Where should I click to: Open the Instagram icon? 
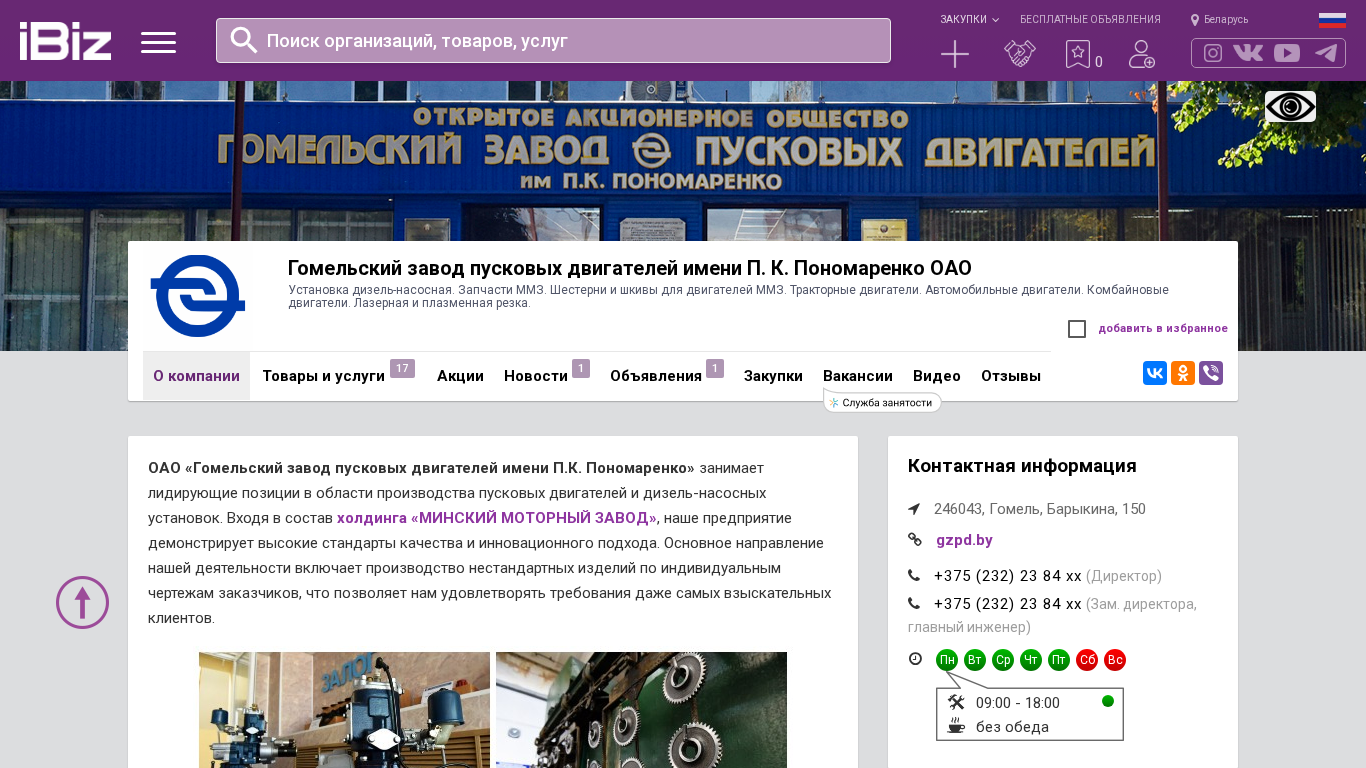pos(1213,53)
